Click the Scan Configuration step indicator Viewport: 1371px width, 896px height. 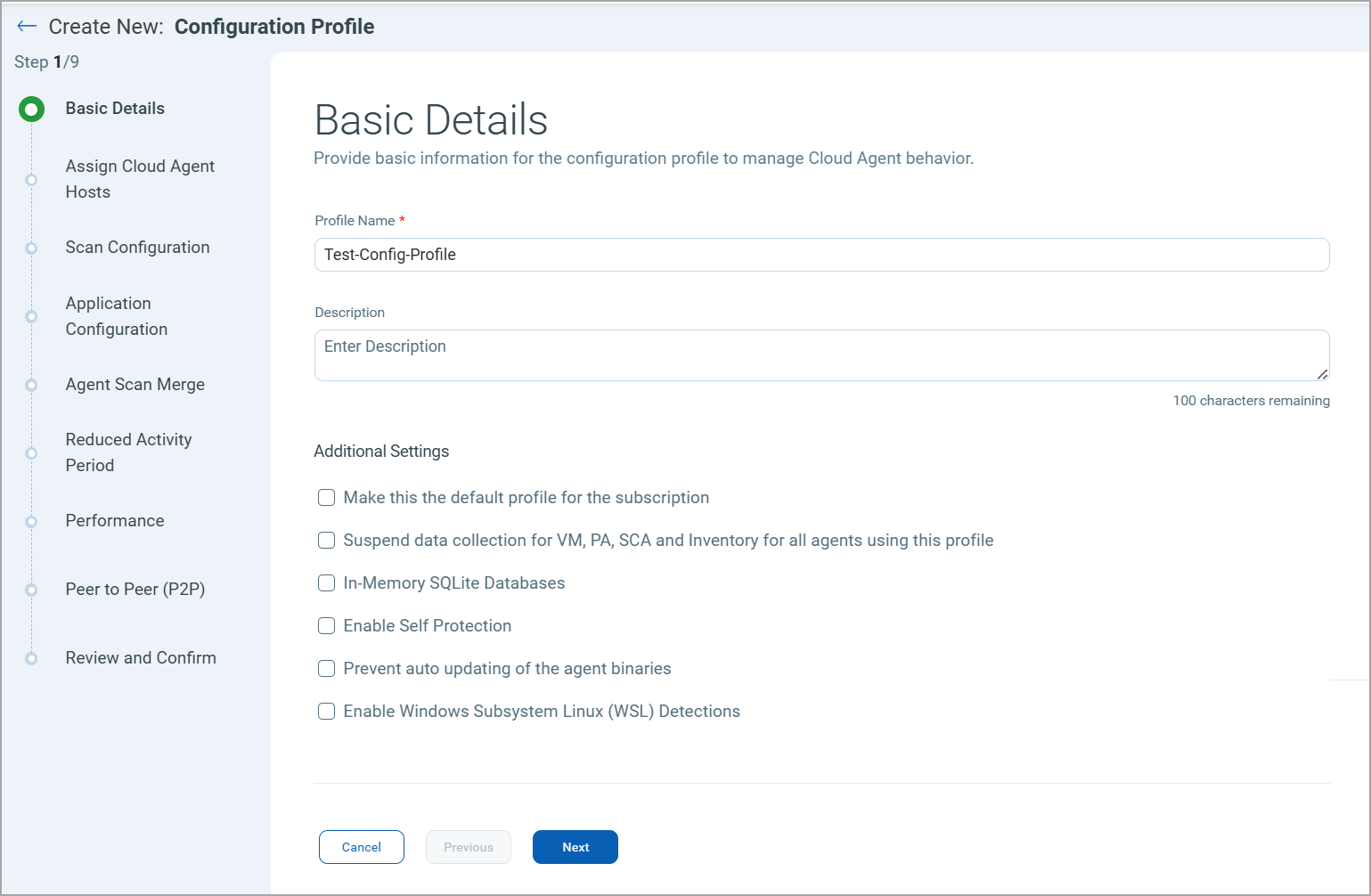tap(32, 248)
